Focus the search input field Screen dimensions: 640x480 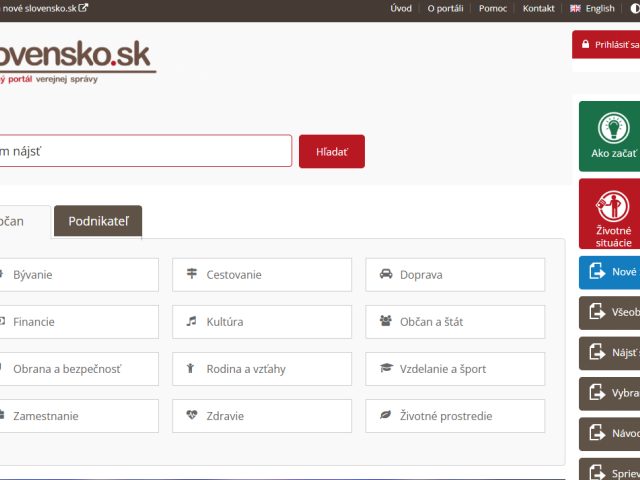click(x=145, y=151)
